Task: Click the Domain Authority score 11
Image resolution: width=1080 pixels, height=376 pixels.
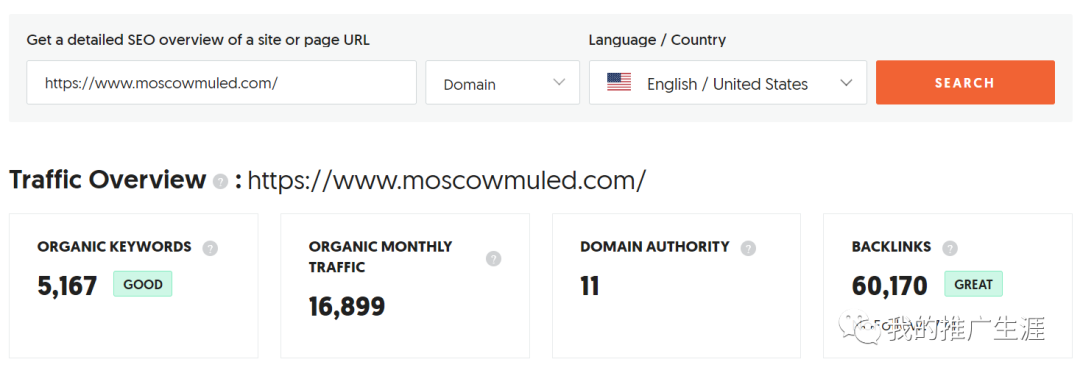Action: tap(590, 286)
